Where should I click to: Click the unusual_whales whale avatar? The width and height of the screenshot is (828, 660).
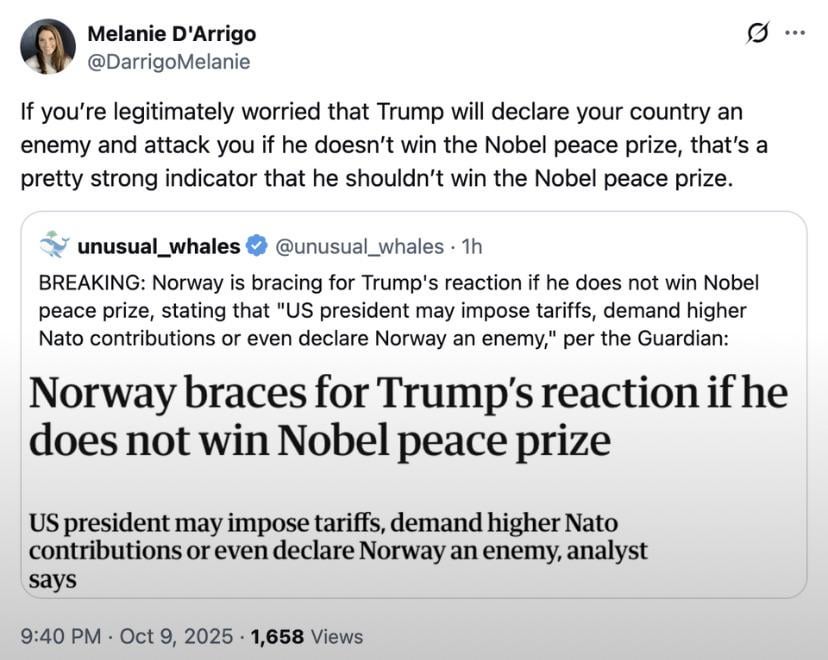pos(54,245)
